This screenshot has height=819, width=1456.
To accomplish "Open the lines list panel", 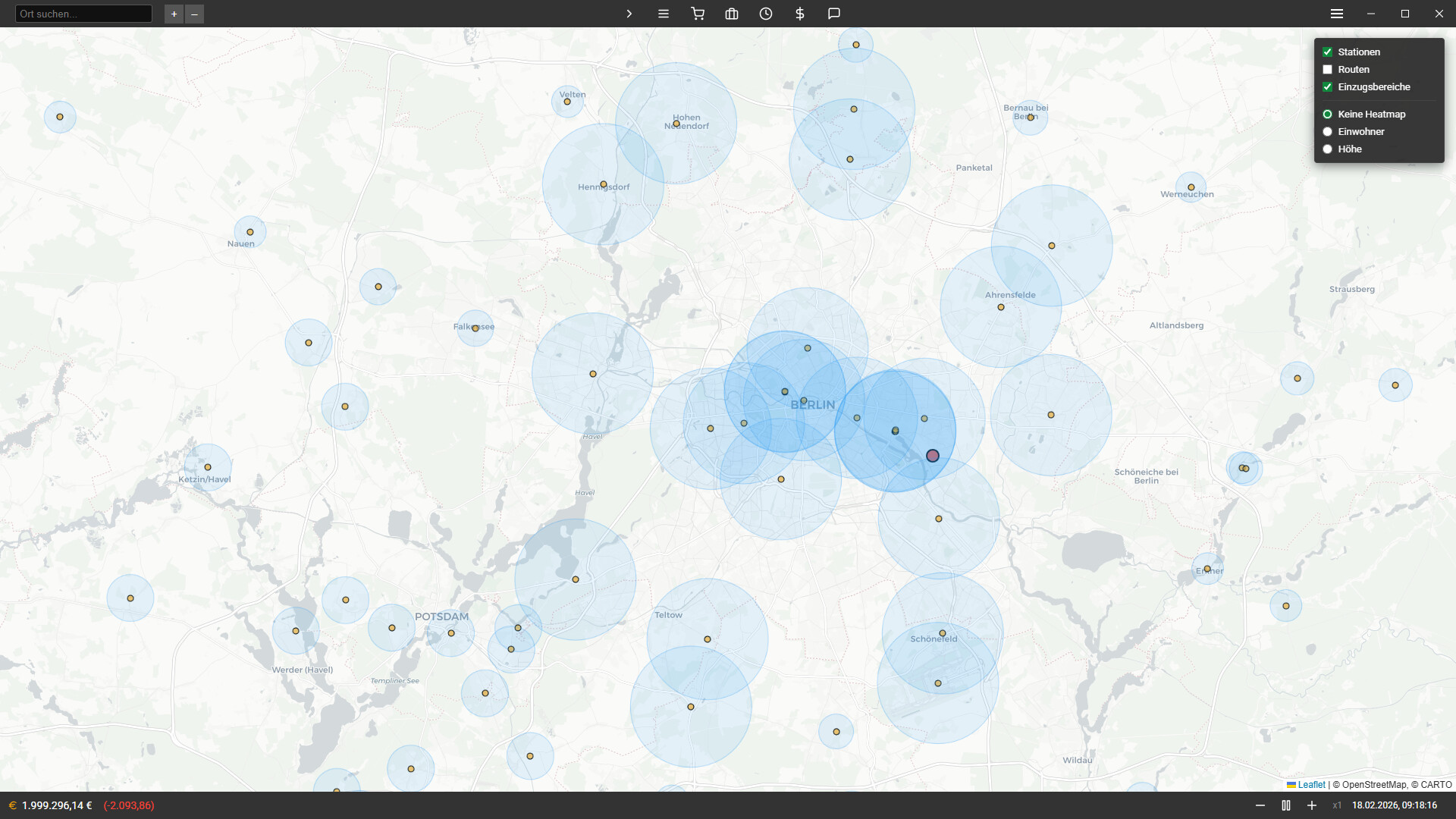I will pos(663,14).
